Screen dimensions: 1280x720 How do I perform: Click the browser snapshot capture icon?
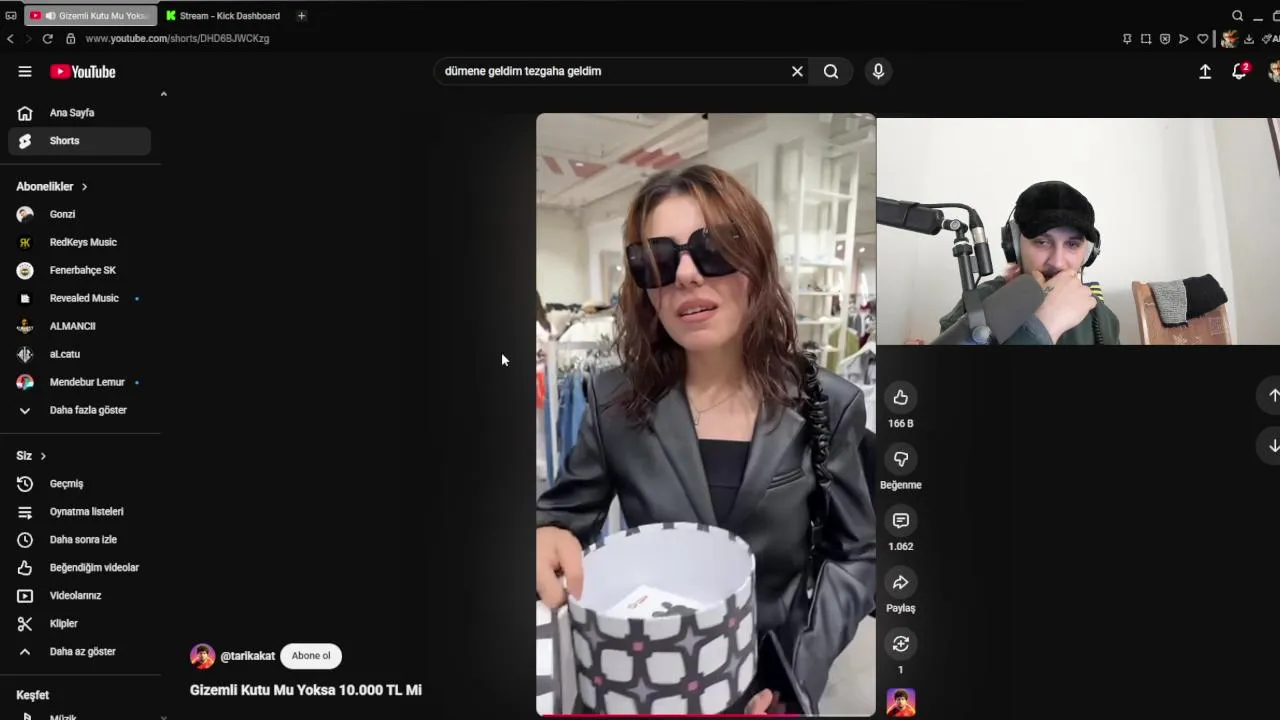pos(1146,39)
